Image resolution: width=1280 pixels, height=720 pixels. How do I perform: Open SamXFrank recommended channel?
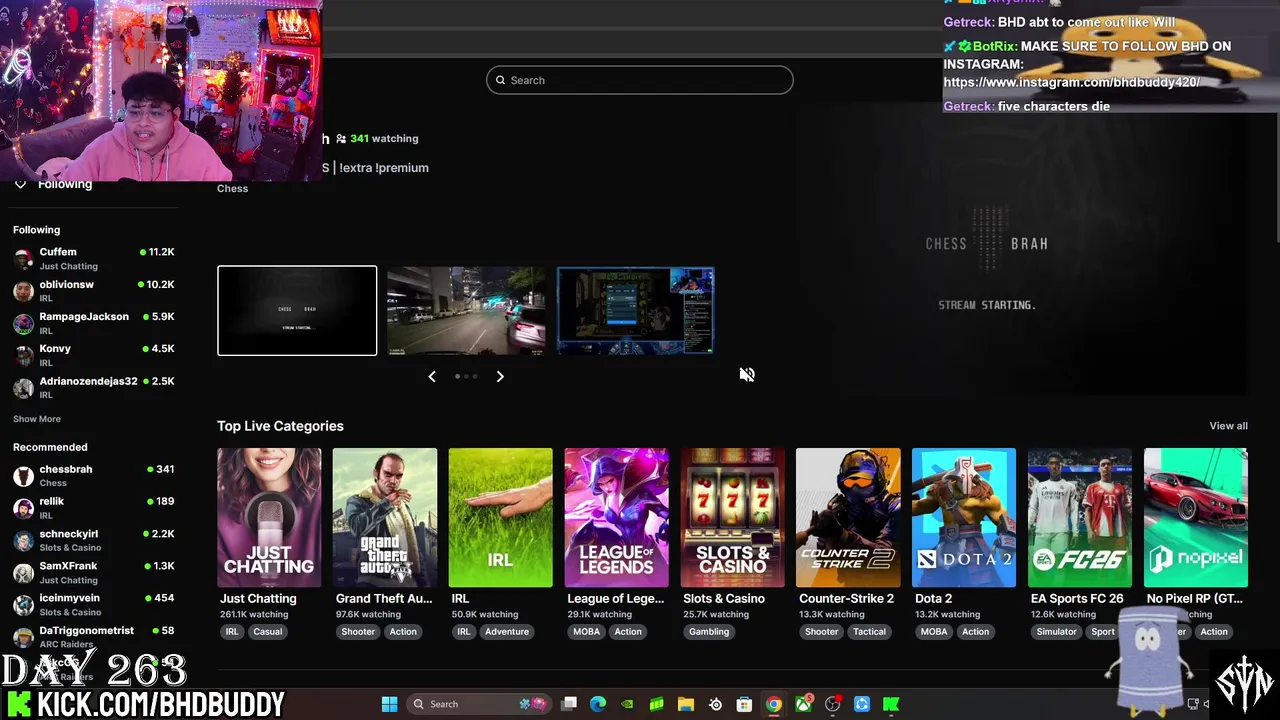pyautogui.click(x=94, y=572)
